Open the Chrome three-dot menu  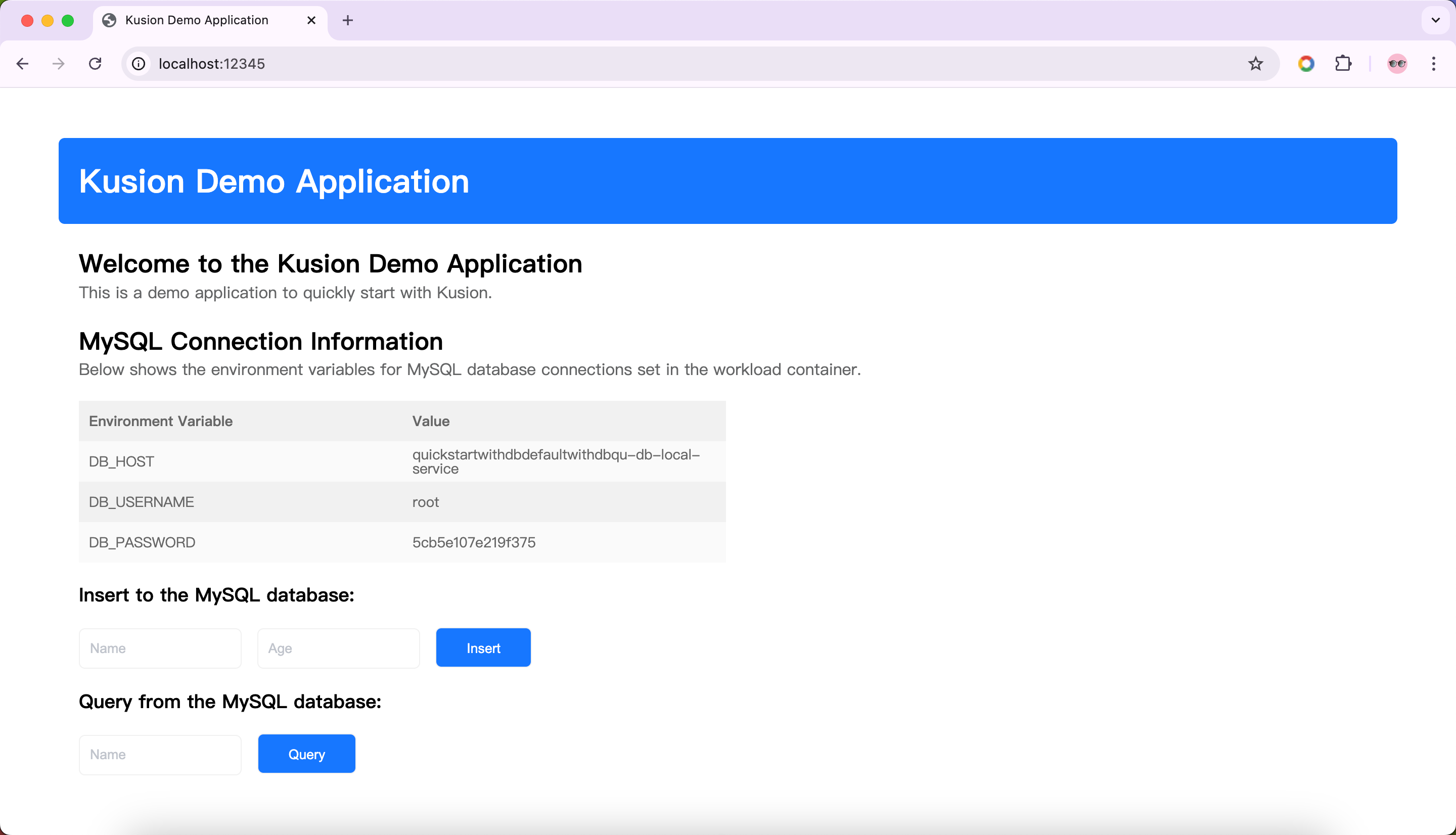1434,64
